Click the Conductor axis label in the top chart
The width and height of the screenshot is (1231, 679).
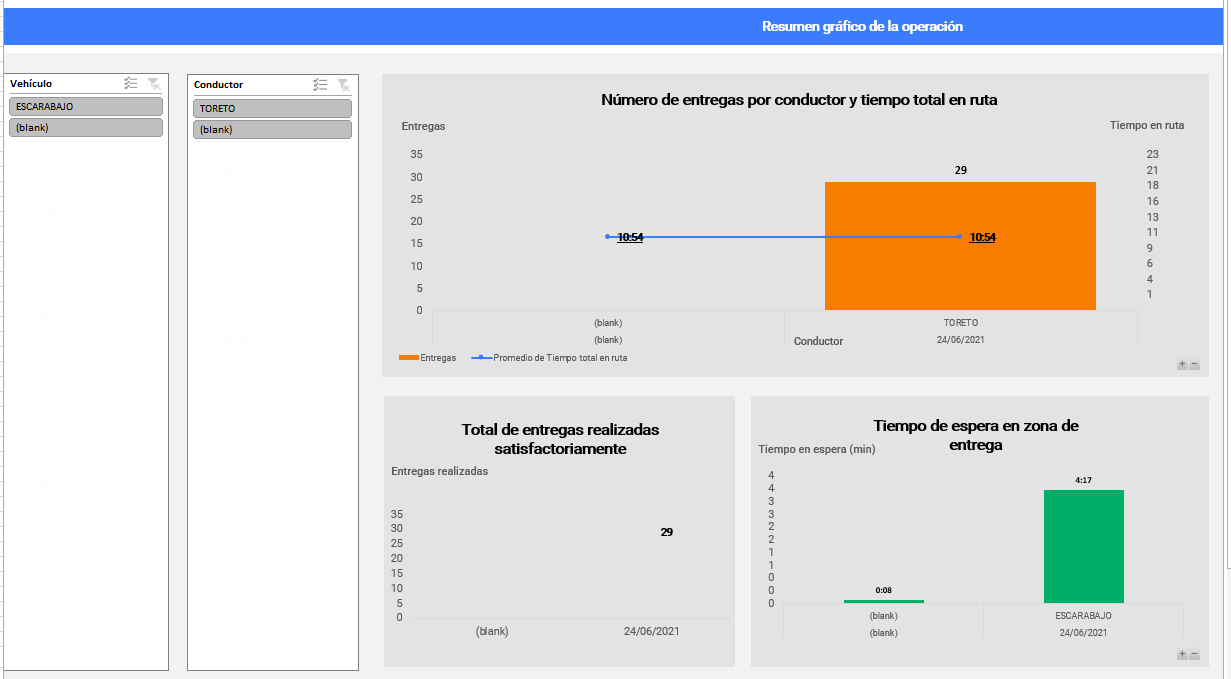818,341
